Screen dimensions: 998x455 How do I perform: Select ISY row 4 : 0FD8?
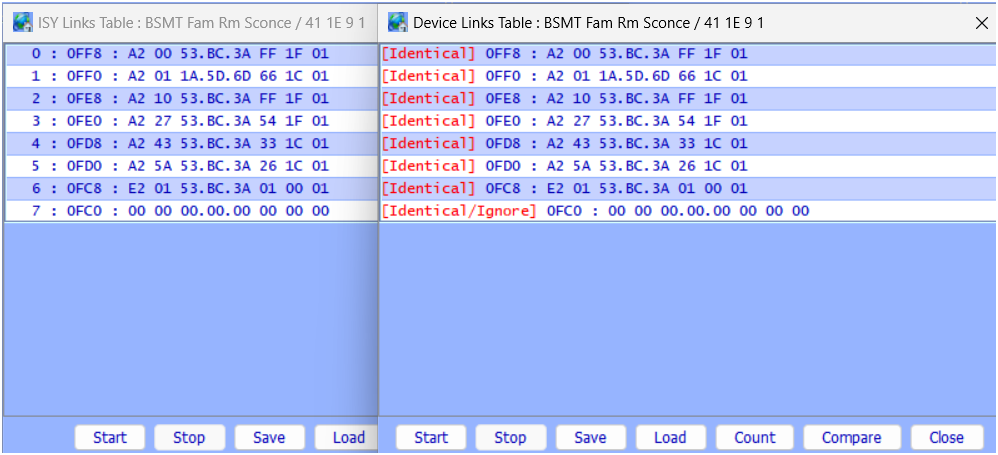pos(191,144)
